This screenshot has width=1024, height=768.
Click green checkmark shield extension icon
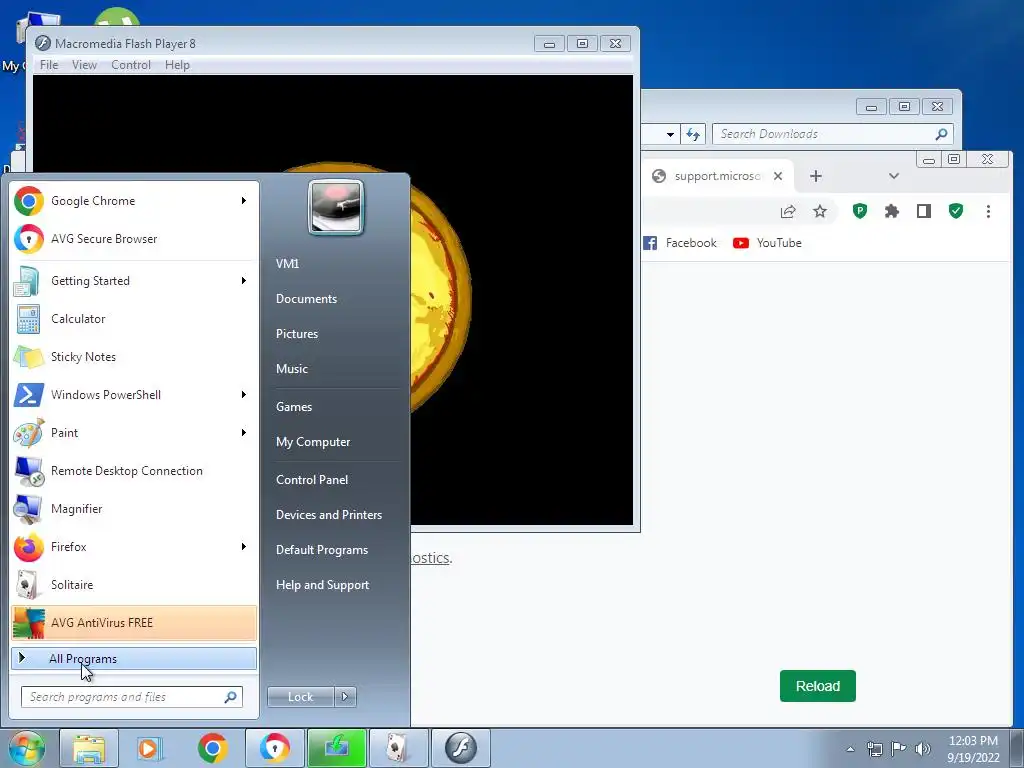point(956,211)
